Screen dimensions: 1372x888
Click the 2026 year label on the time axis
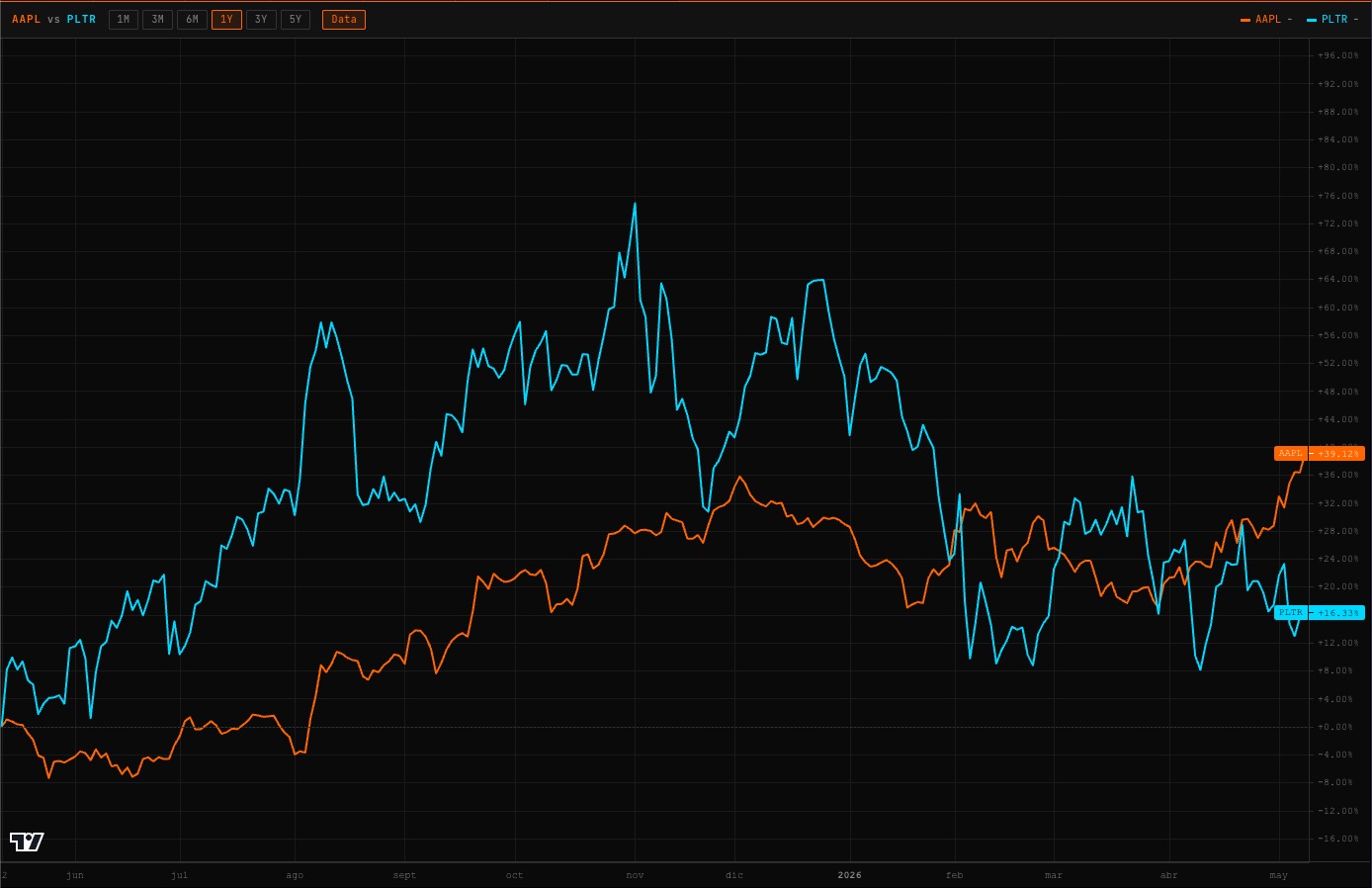(x=849, y=875)
